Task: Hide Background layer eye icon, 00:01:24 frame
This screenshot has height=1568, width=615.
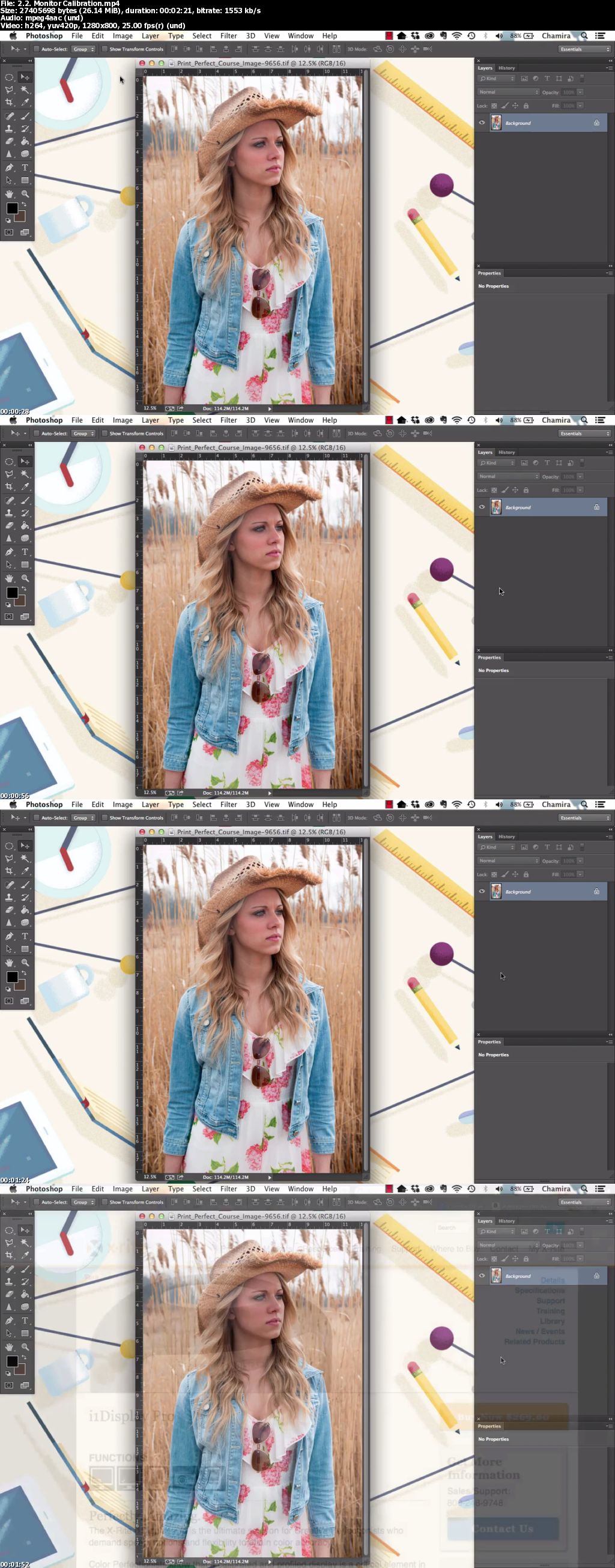Action: point(482,892)
